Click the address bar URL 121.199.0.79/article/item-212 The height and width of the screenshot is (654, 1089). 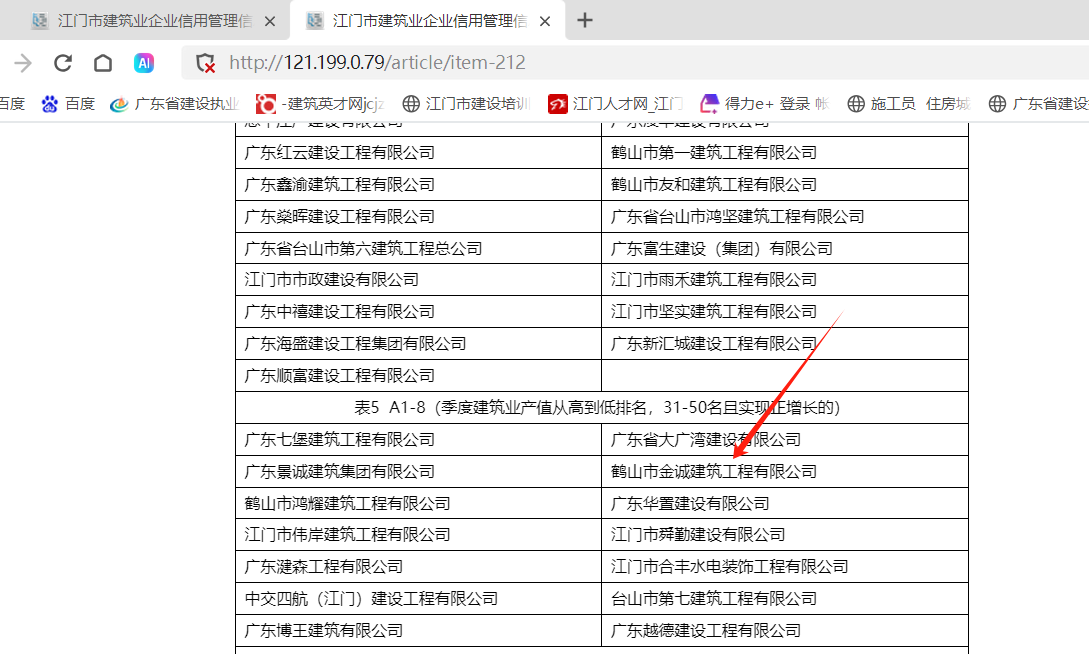(377, 62)
